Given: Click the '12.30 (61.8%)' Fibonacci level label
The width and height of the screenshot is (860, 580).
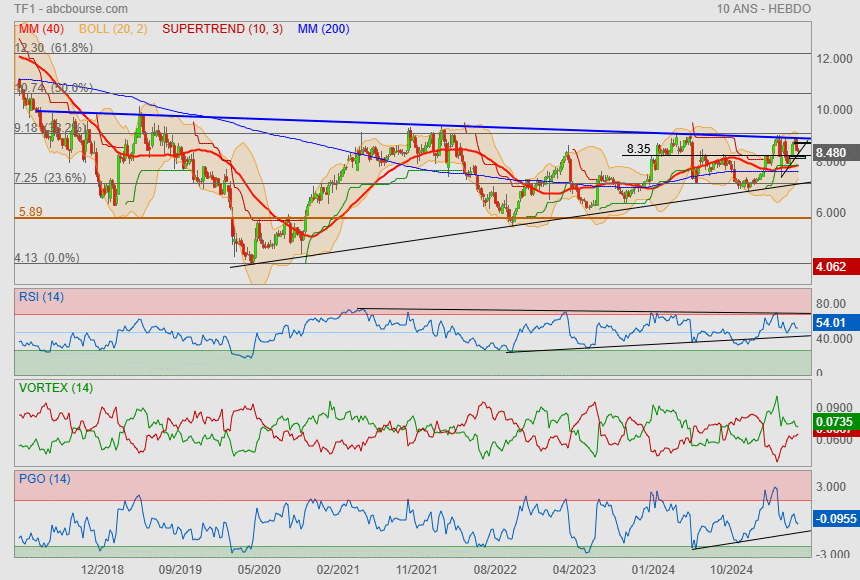Looking at the screenshot, I should point(54,48).
